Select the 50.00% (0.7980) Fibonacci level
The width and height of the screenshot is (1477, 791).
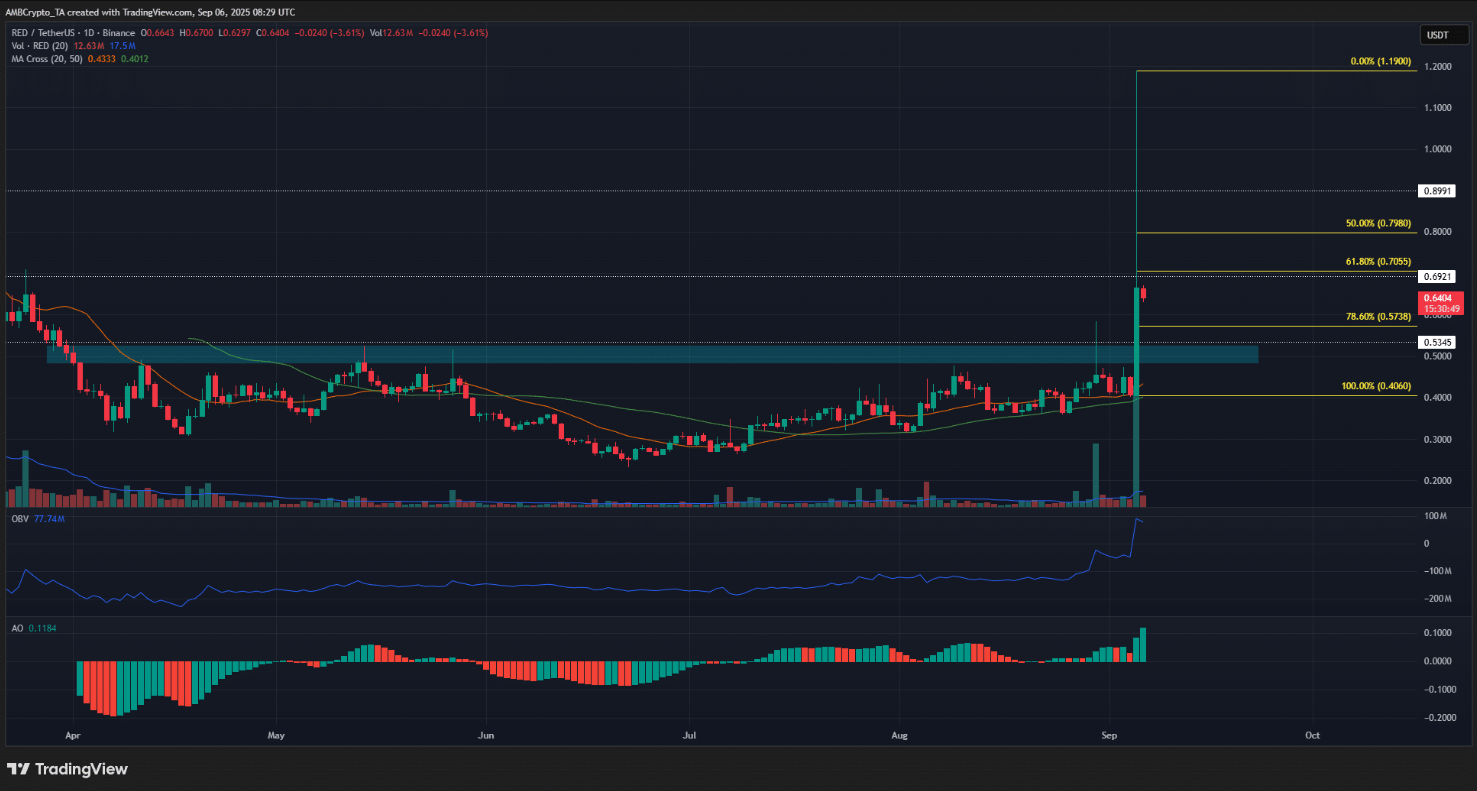(x=1372, y=224)
